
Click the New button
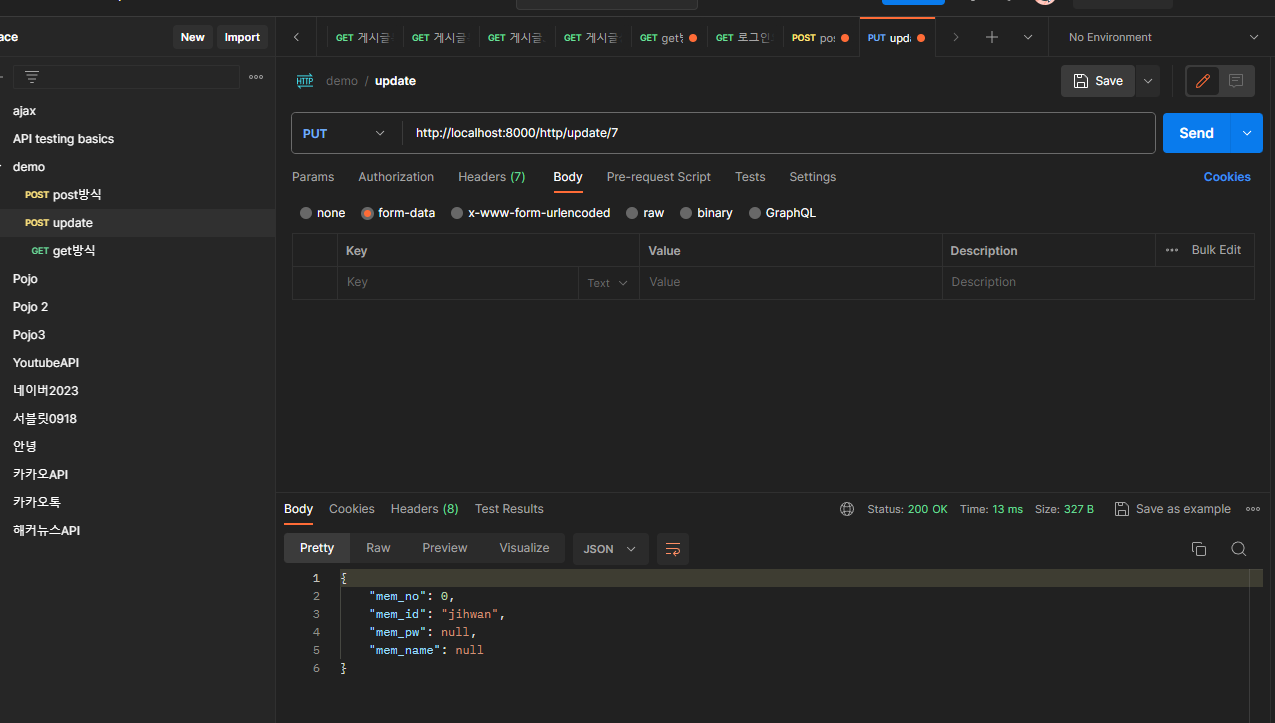point(193,37)
